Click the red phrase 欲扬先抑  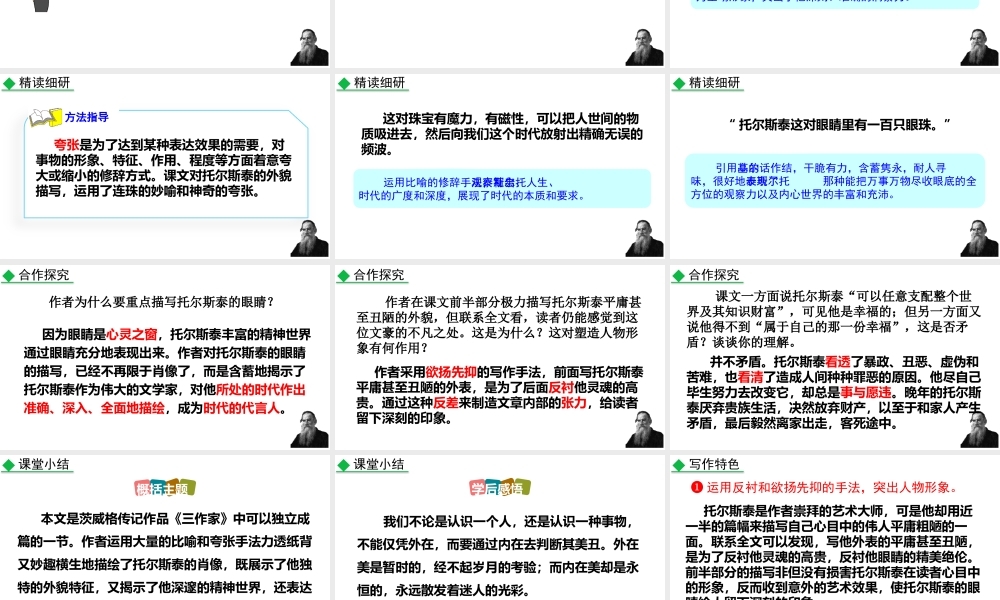[451, 372]
